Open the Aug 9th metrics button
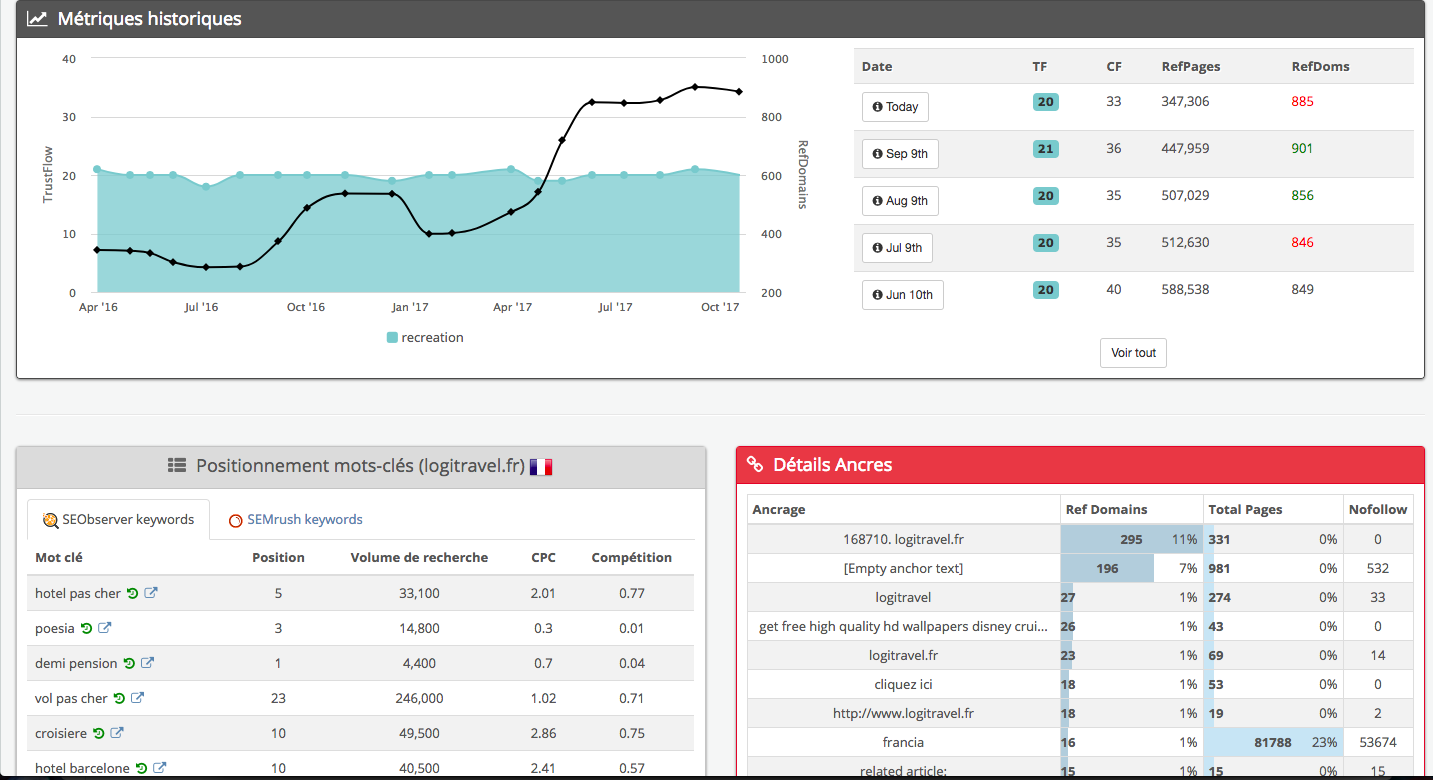1433x780 pixels. click(x=900, y=201)
